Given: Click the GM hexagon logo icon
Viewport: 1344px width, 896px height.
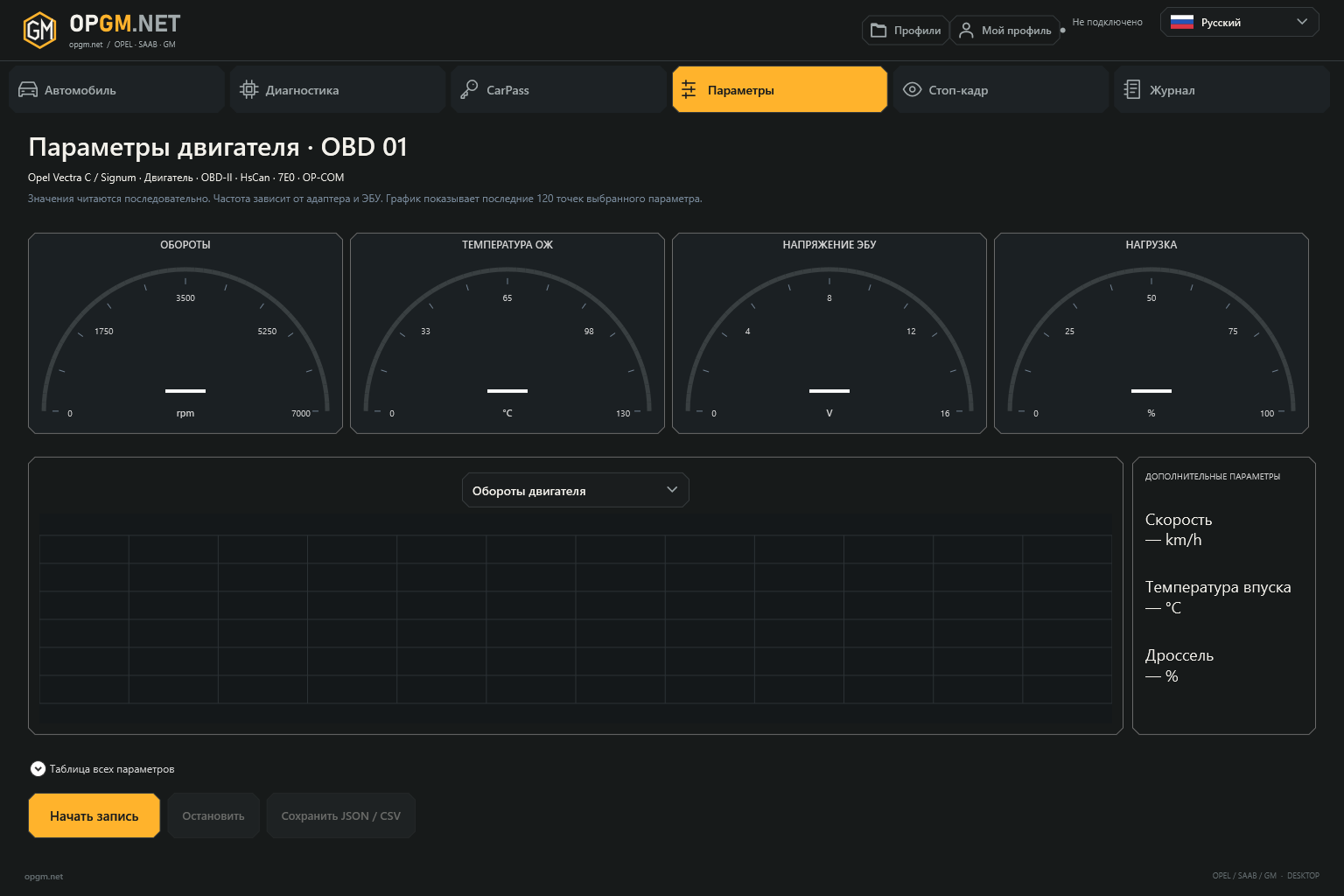Looking at the screenshot, I should pos(39,31).
